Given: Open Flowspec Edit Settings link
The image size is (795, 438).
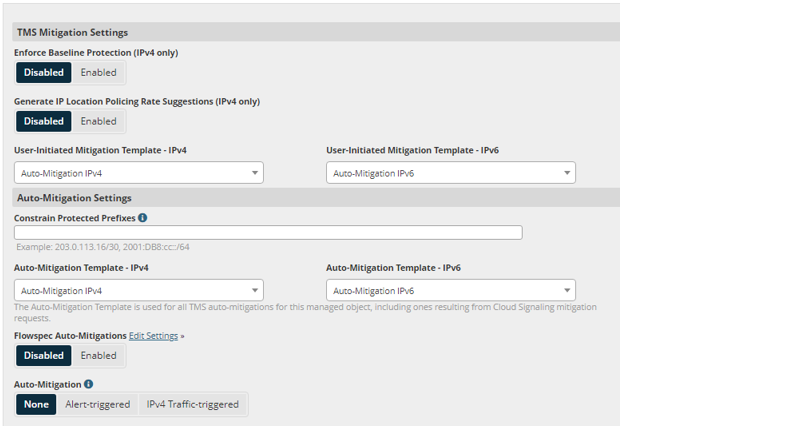Looking at the screenshot, I should tap(153, 336).
